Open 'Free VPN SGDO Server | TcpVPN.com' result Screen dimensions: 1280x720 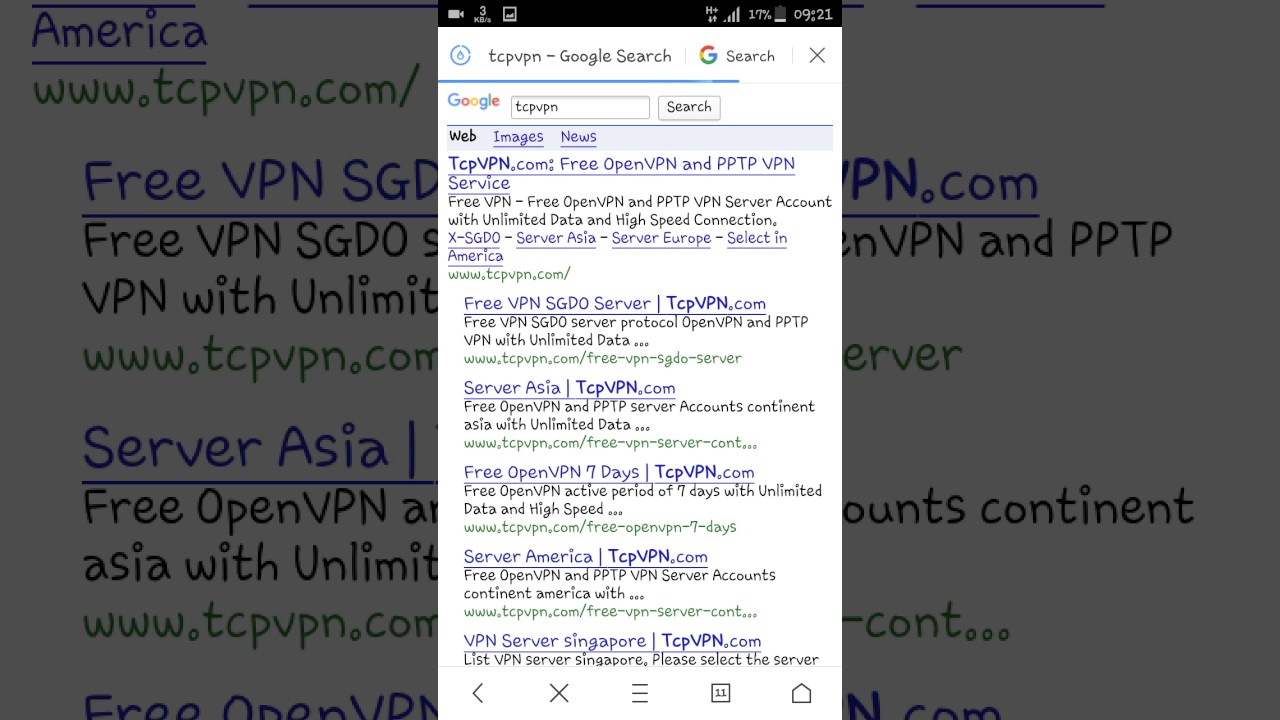click(615, 303)
